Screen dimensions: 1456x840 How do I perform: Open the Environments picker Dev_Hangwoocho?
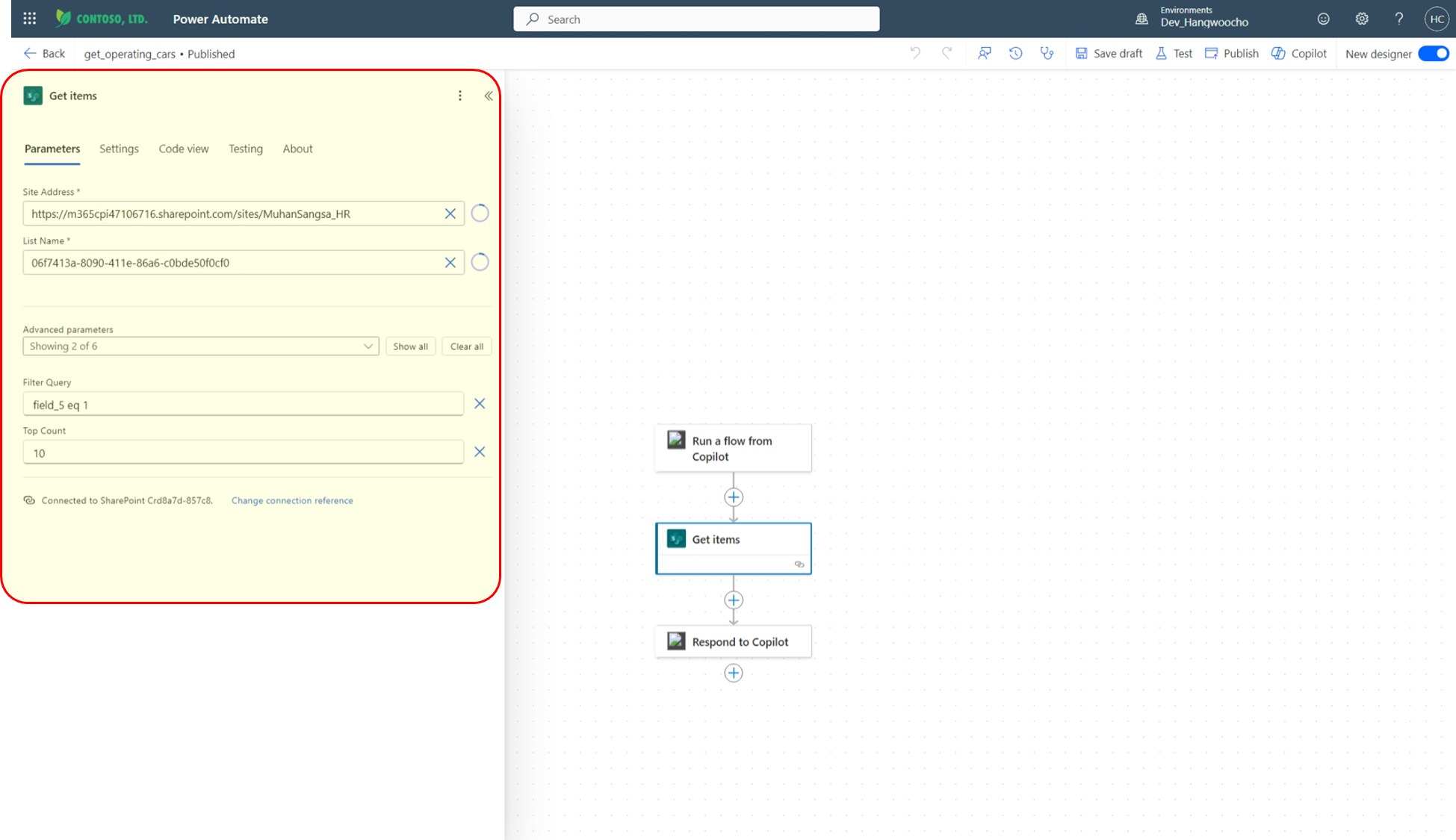pyautogui.click(x=1192, y=17)
